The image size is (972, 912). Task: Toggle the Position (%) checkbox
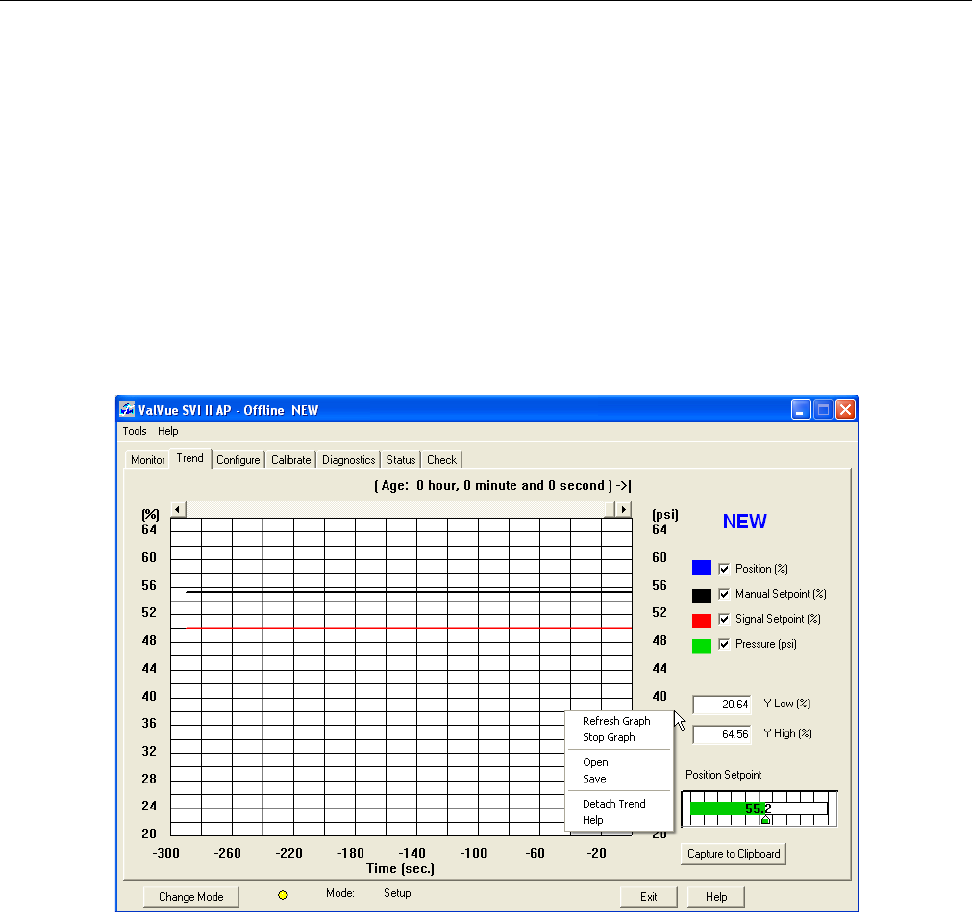724,569
